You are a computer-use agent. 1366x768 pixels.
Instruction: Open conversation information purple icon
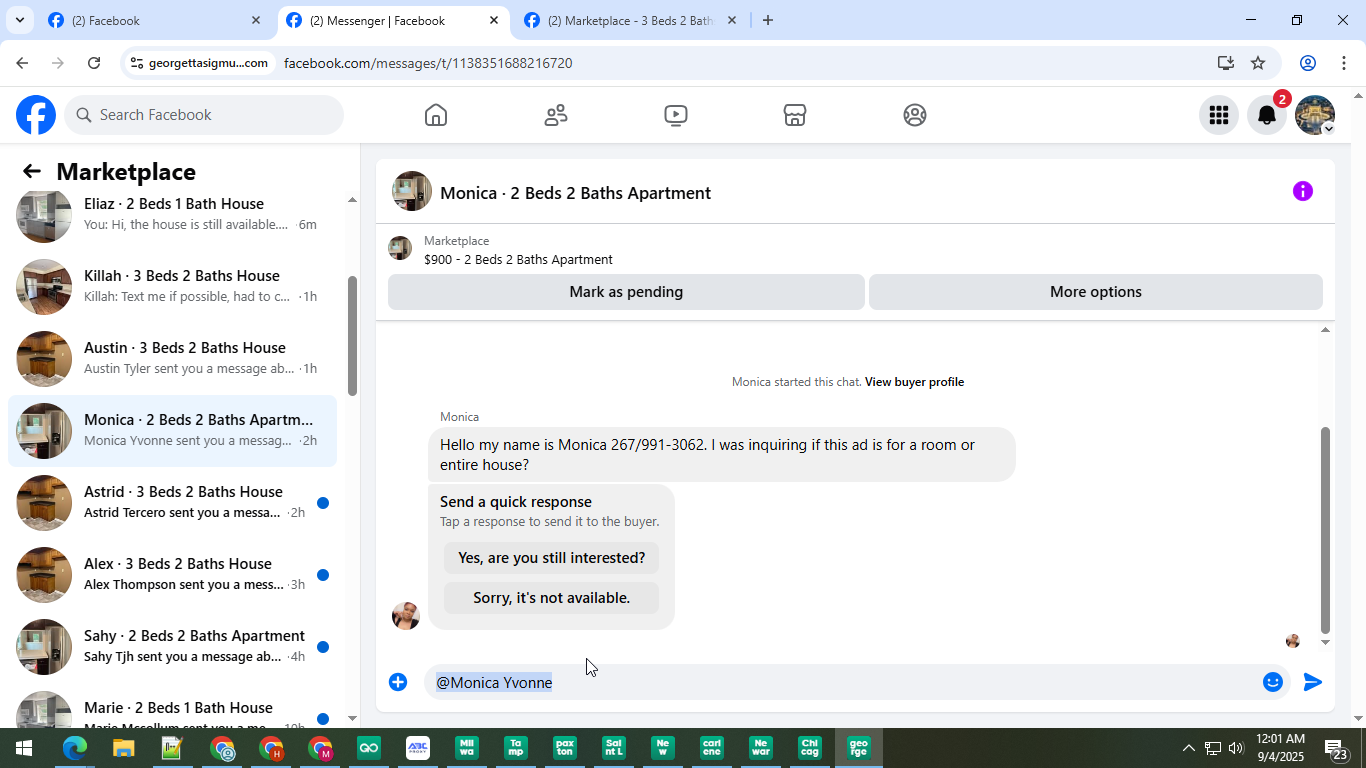pyautogui.click(x=1302, y=191)
